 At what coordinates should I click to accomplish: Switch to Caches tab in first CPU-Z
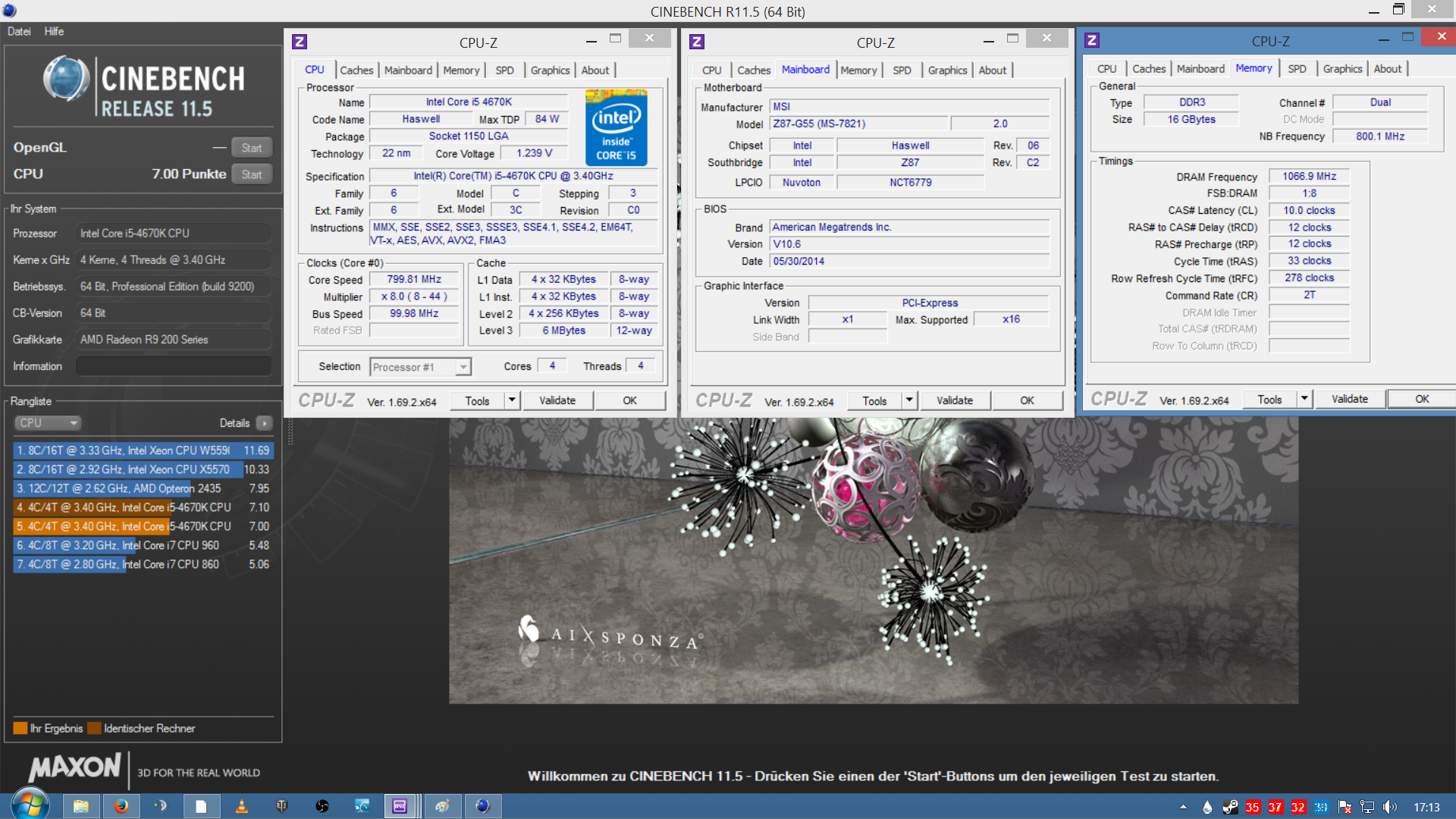point(356,70)
